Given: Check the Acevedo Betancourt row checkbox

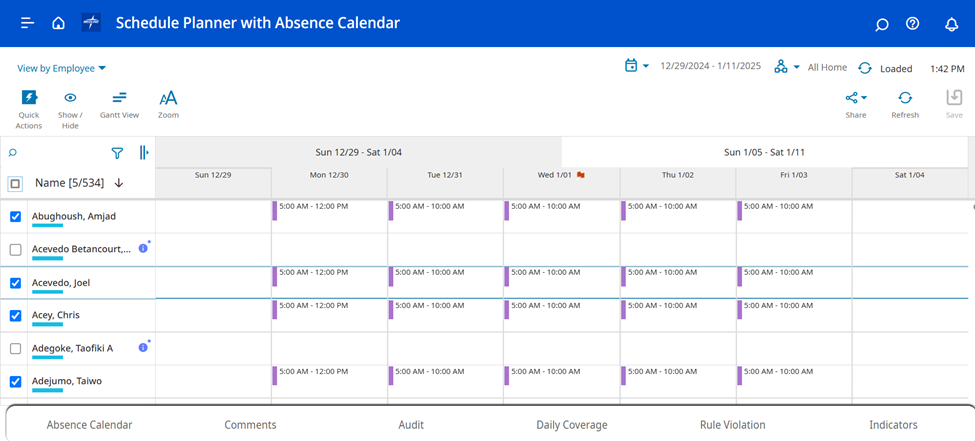Looking at the screenshot, I should [x=15, y=250].
